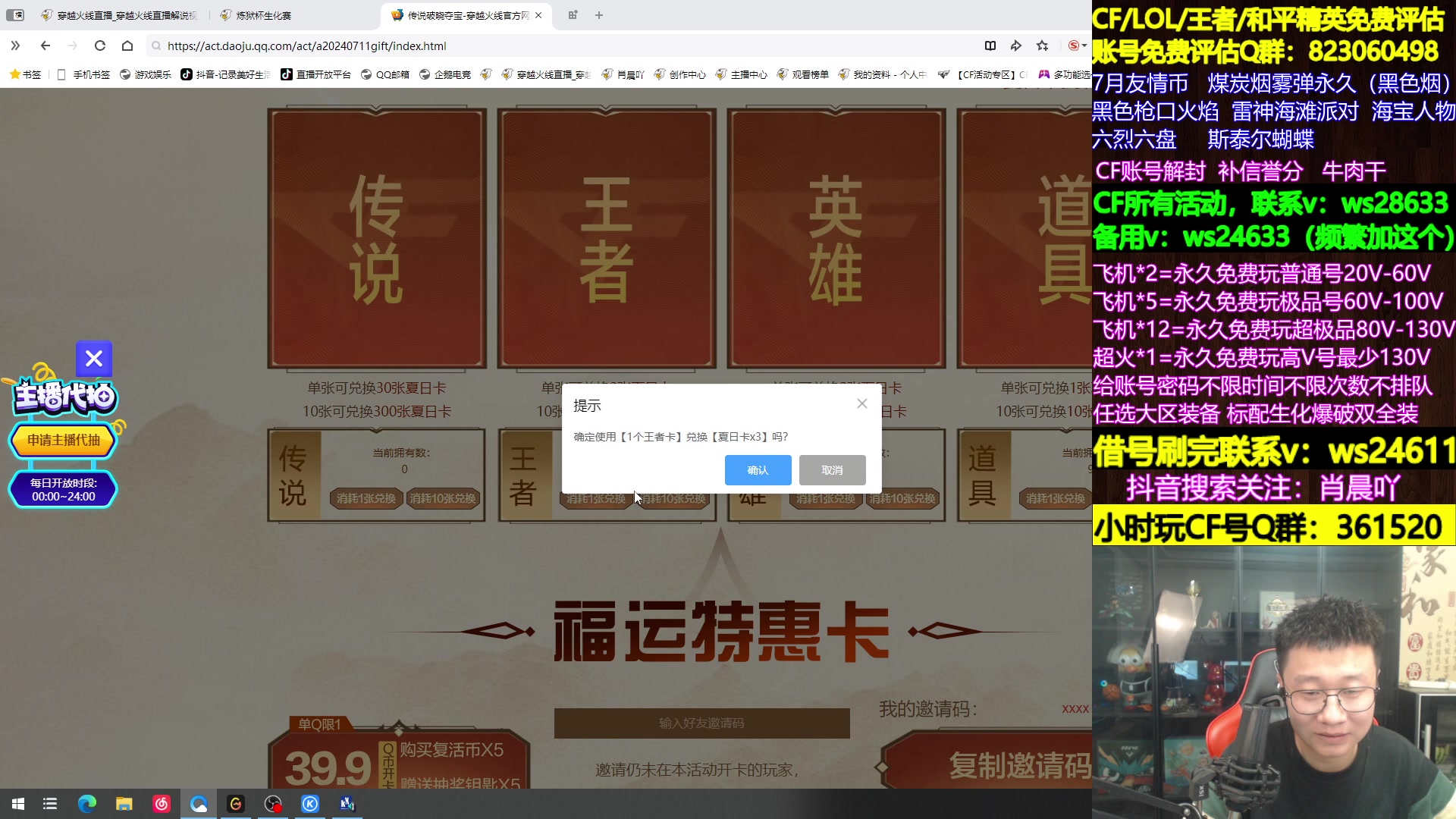Open browser home page icon
This screenshot has width=1456, height=819.
coord(127,45)
